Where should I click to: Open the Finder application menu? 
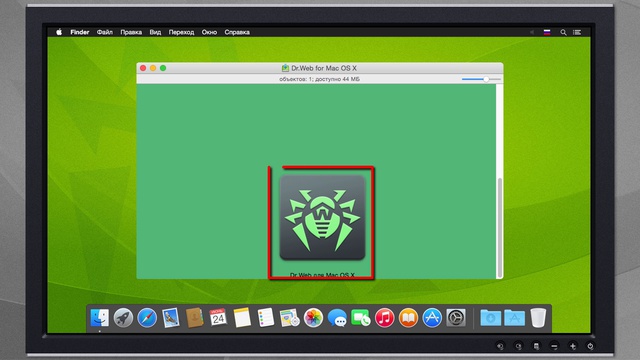click(80, 32)
